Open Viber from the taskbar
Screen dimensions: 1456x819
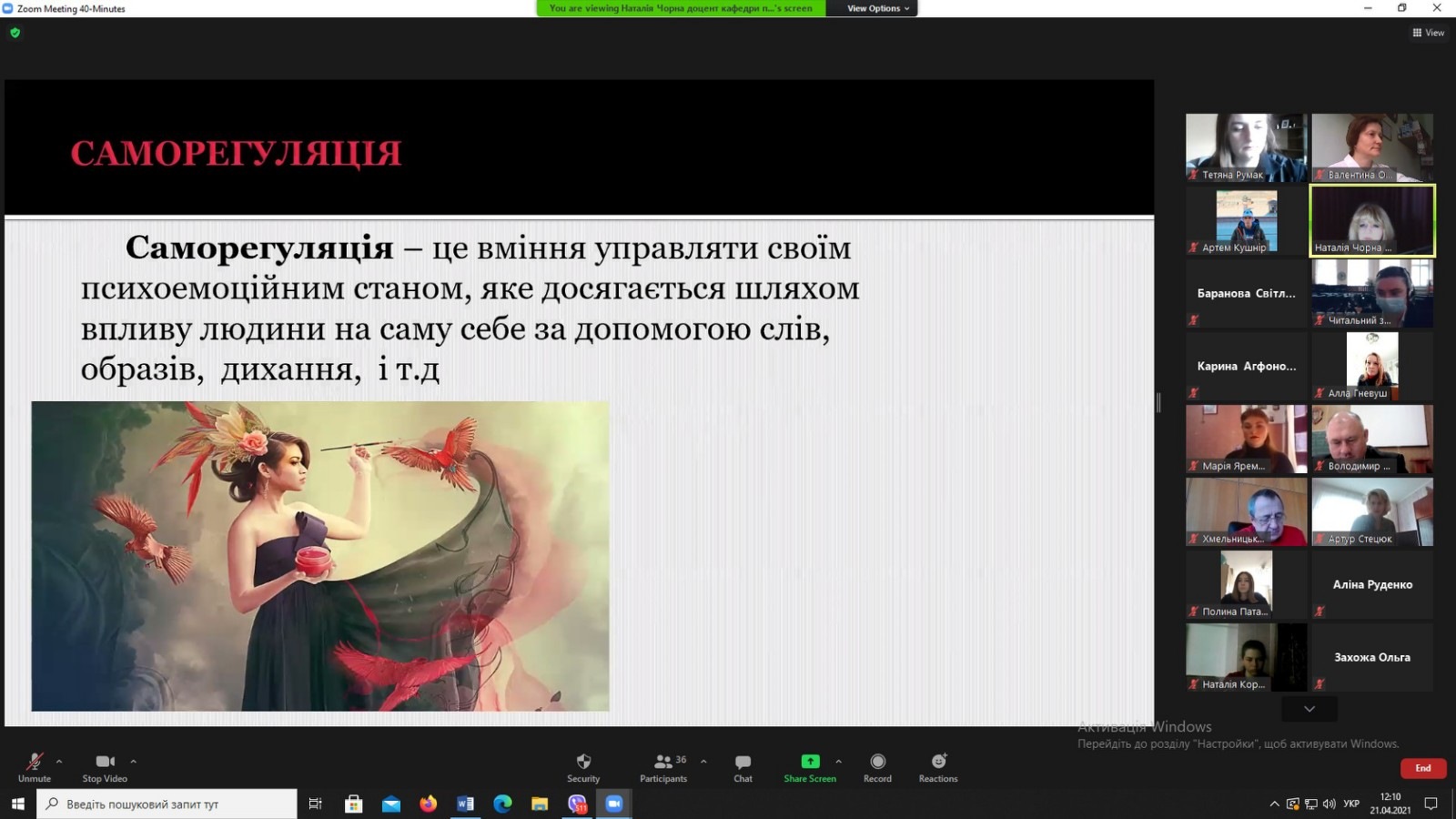(x=577, y=804)
